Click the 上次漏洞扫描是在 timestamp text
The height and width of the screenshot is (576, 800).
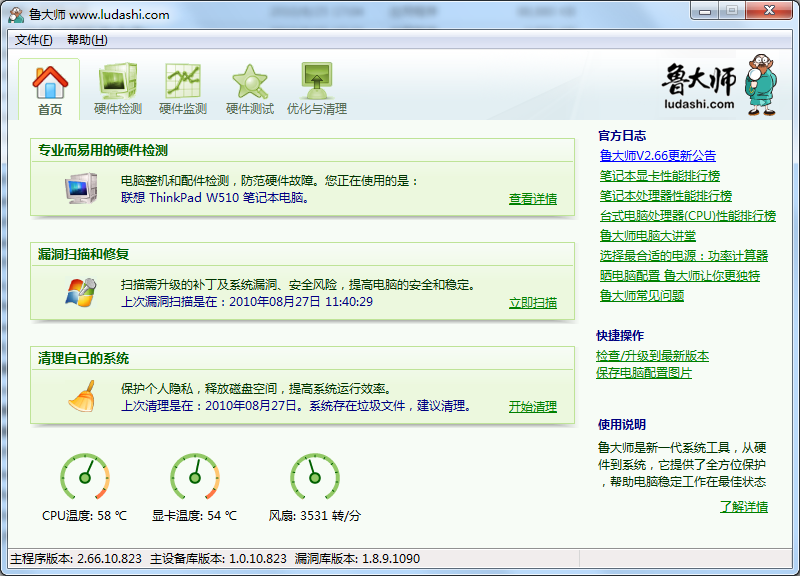click(247, 302)
